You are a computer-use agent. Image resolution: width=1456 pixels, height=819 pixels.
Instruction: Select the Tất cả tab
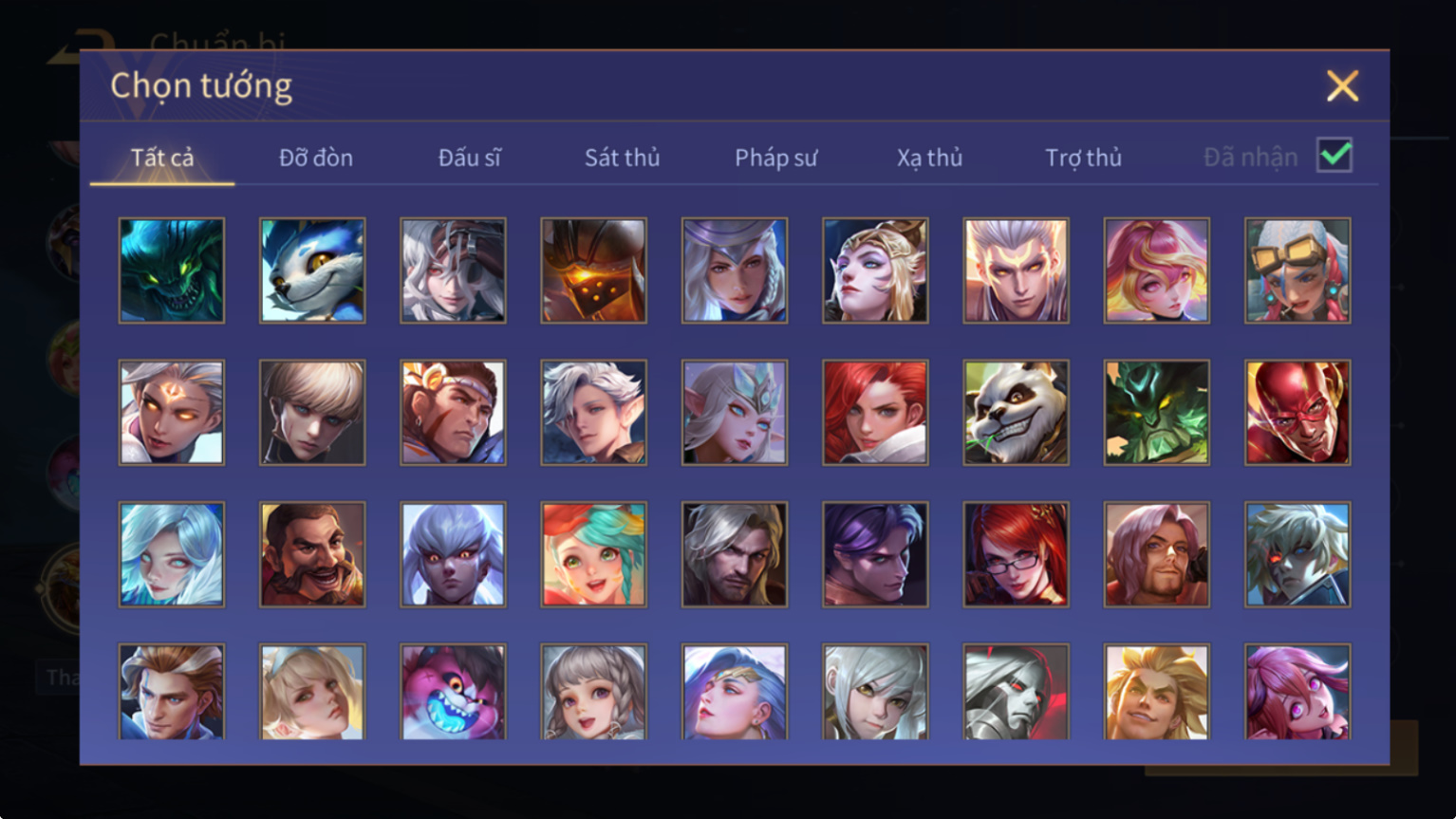pos(162,158)
